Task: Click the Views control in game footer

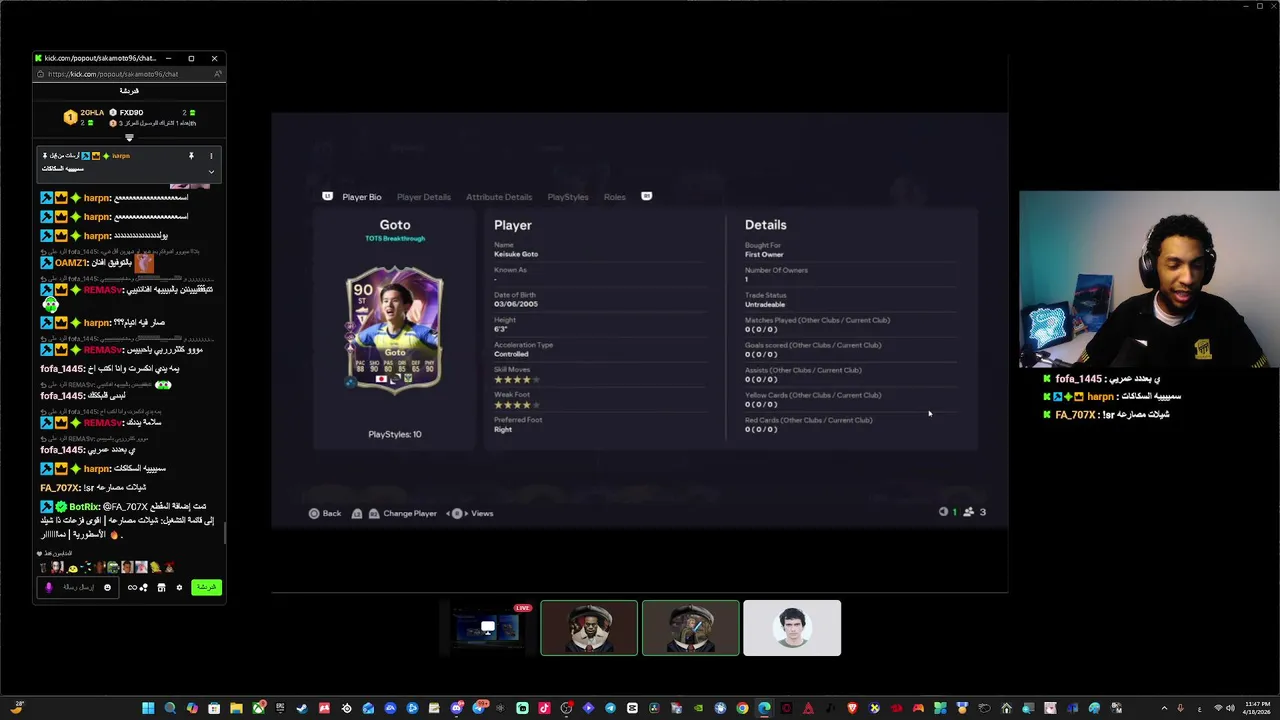Action: (472, 513)
